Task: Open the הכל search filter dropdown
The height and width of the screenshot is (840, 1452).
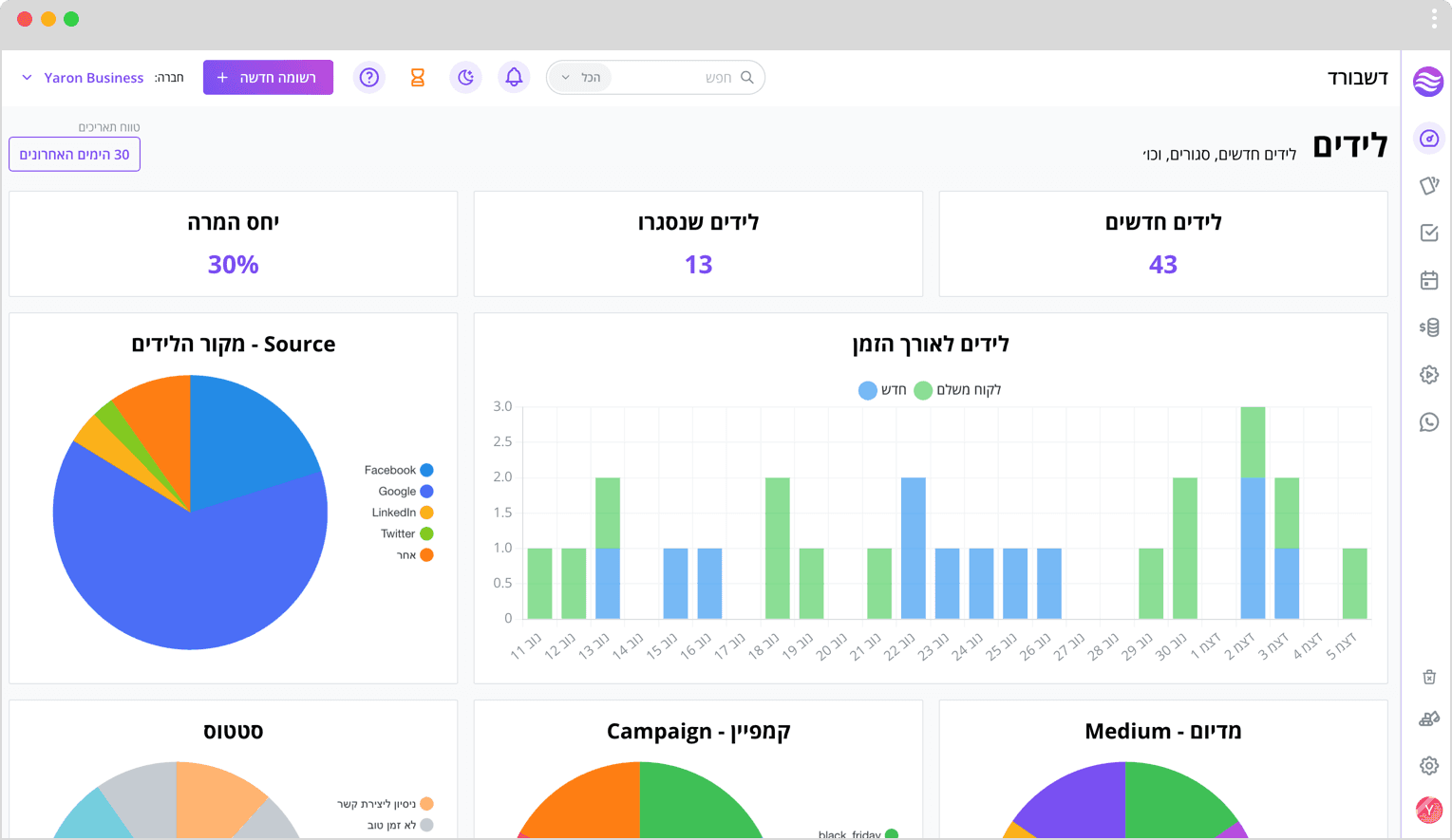Action: [581, 78]
